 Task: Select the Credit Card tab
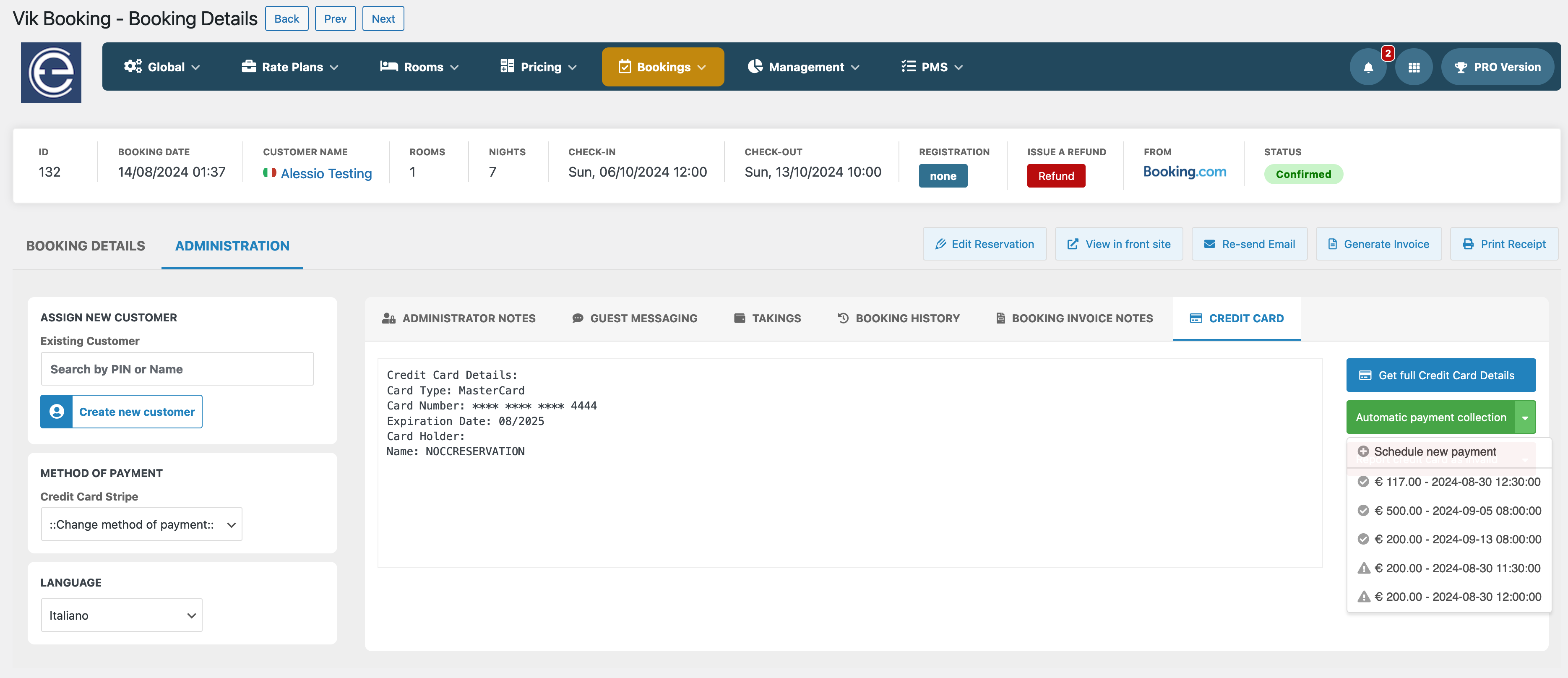coord(1236,318)
